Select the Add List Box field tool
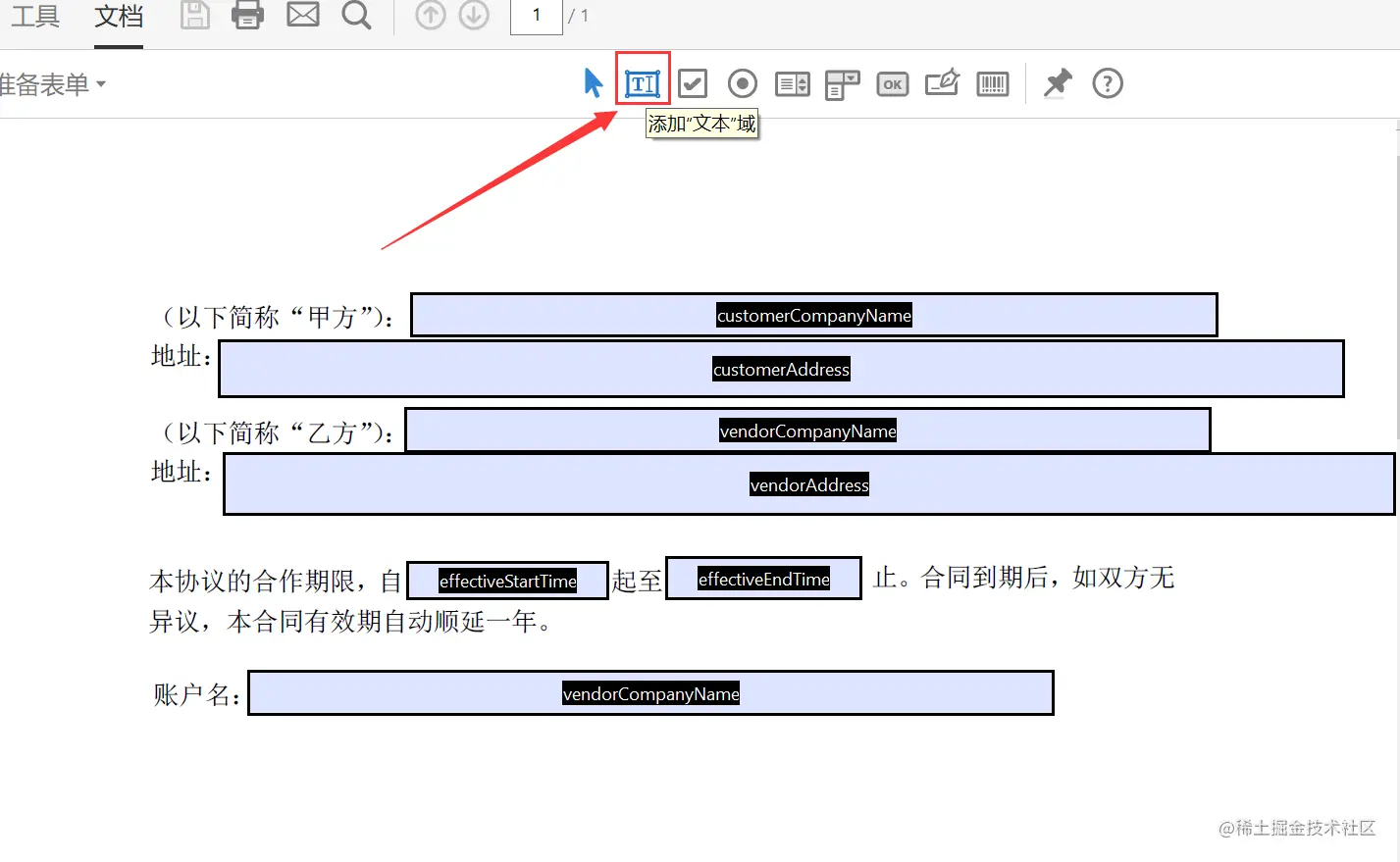 click(x=792, y=83)
